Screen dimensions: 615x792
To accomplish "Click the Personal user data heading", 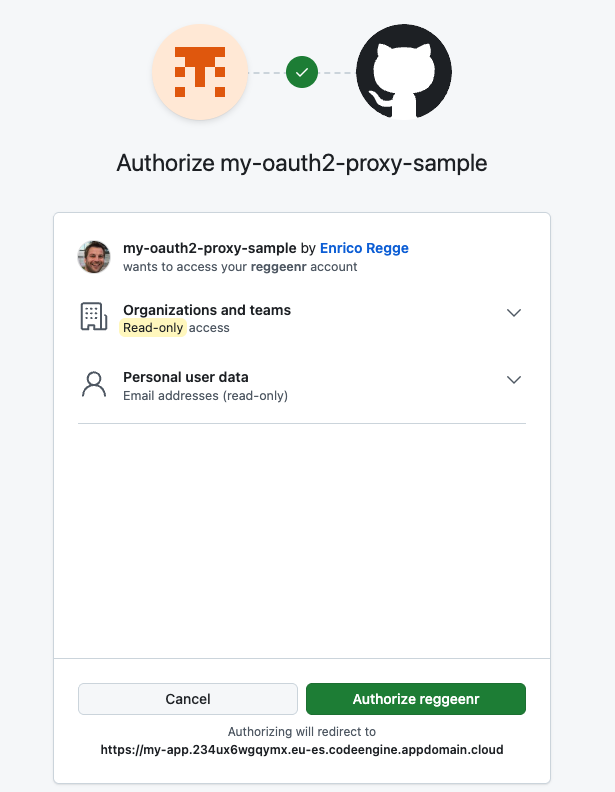I will click(x=186, y=377).
